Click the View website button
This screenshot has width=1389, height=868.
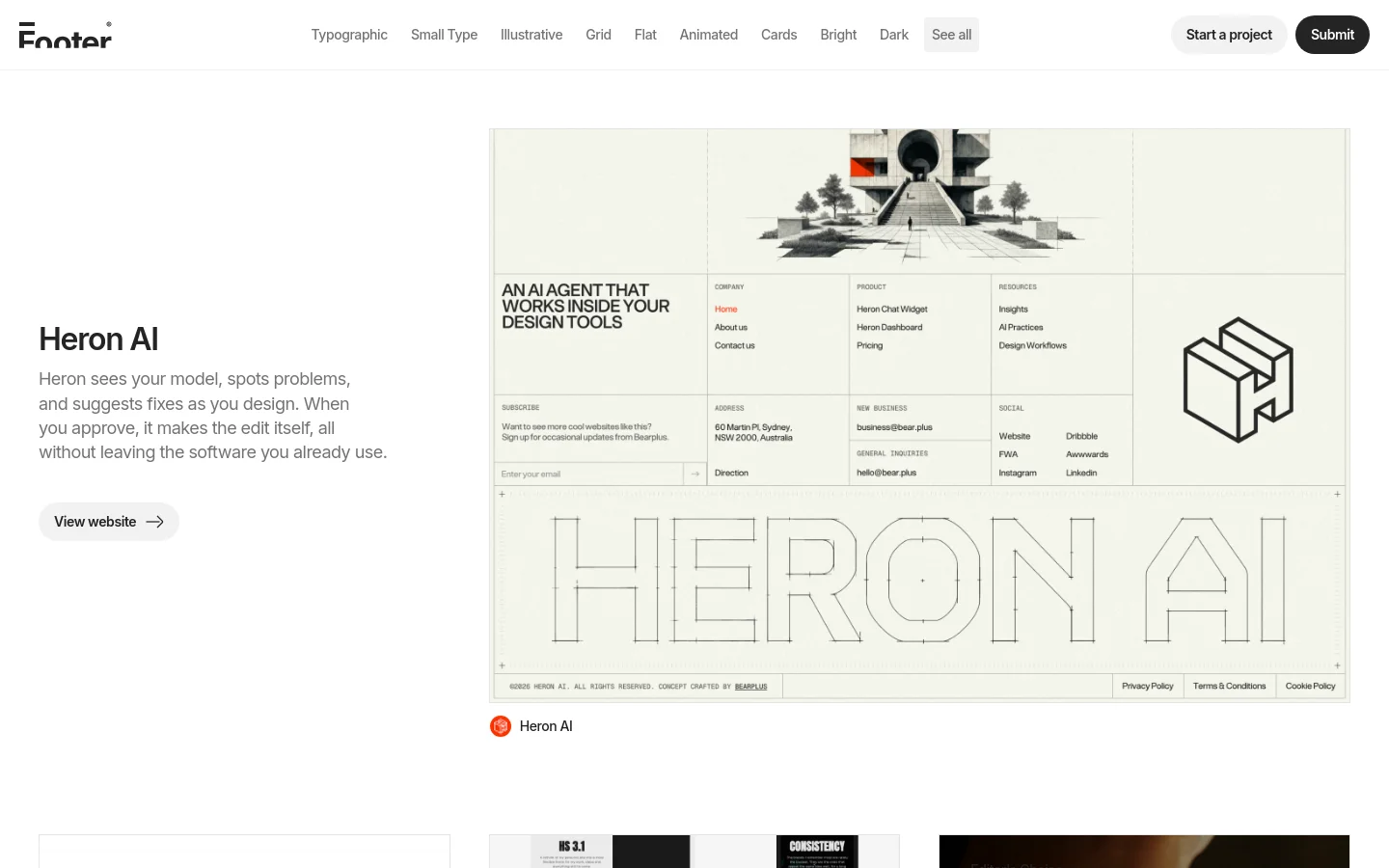109,522
